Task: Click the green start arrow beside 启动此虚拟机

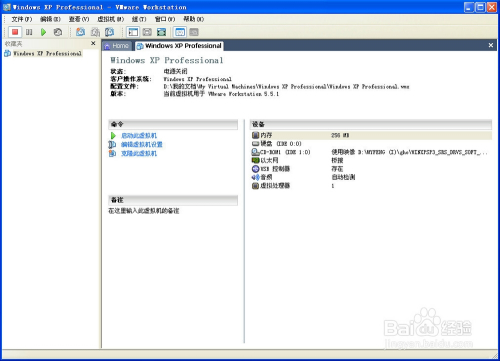Action: pos(113,136)
